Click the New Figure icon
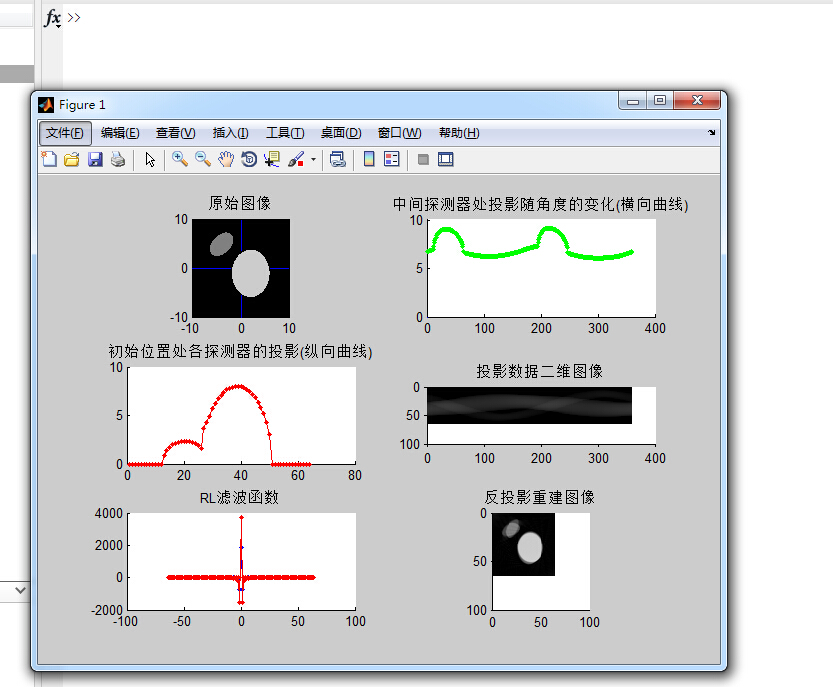 (x=49, y=159)
